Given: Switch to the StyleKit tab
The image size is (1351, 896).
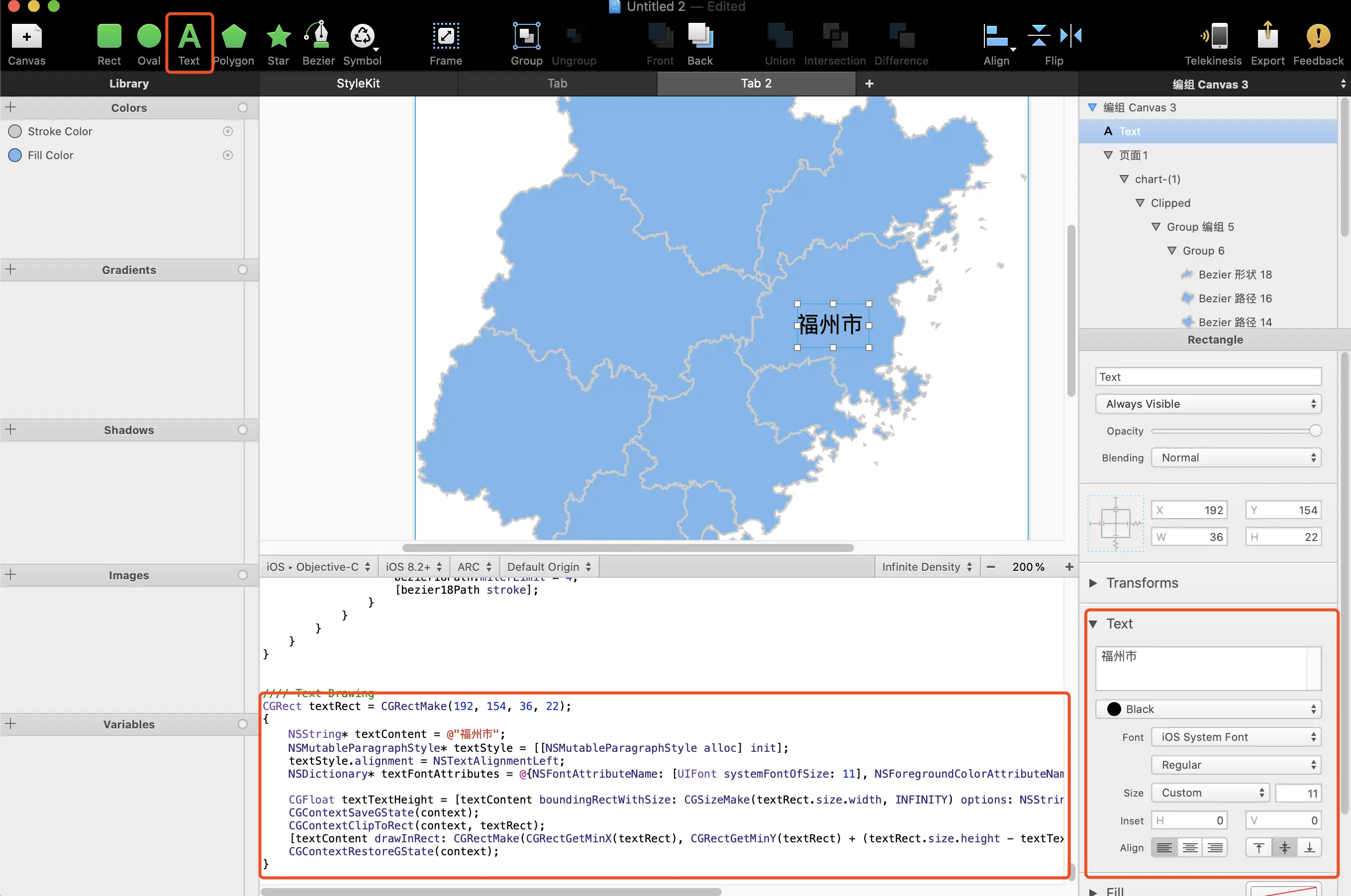Looking at the screenshot, I should pos(358,84).
